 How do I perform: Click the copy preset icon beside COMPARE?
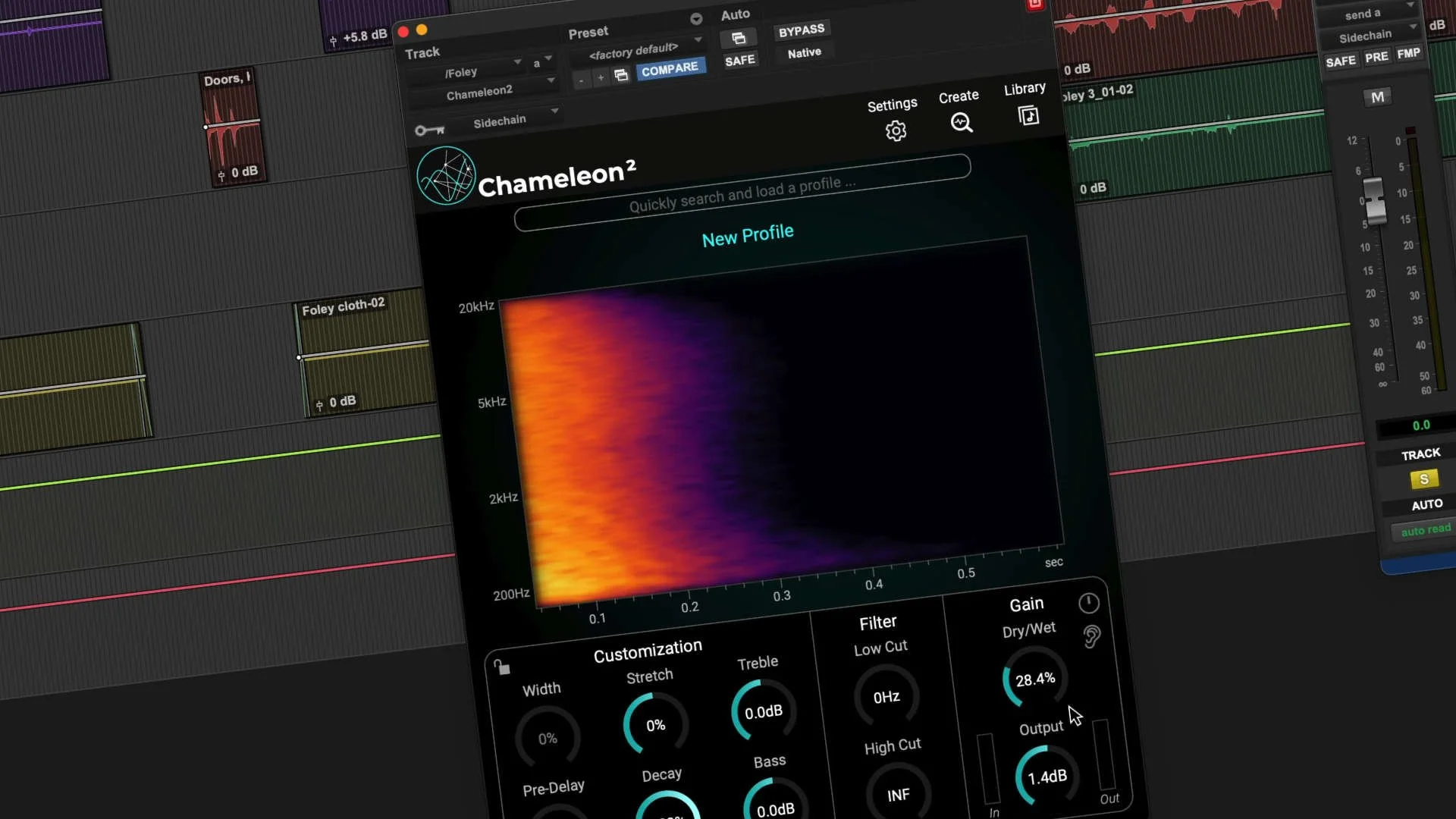pyautogui.click(x=621, y=75)
